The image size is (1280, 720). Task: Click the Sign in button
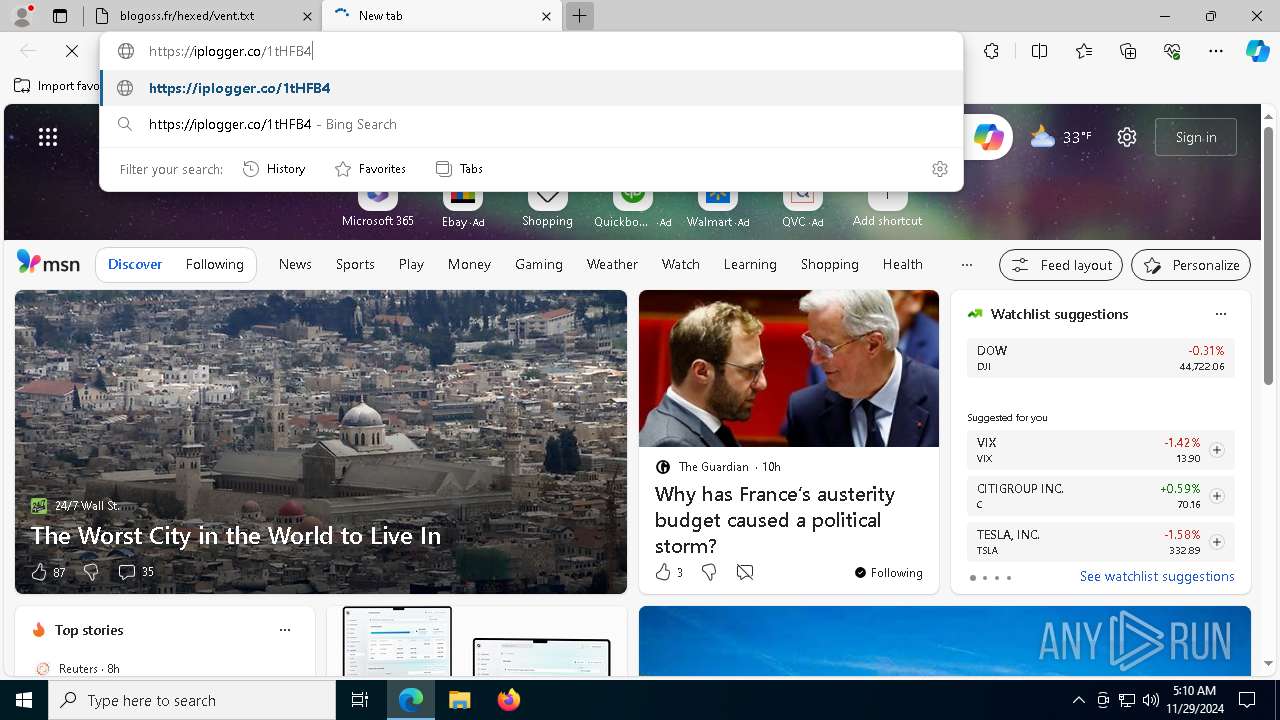click(x=1196, y=137)
